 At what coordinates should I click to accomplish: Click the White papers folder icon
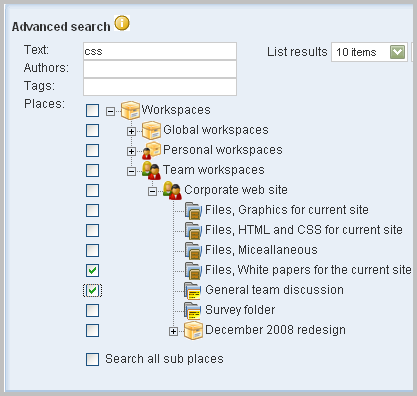(x=193, y=271)
